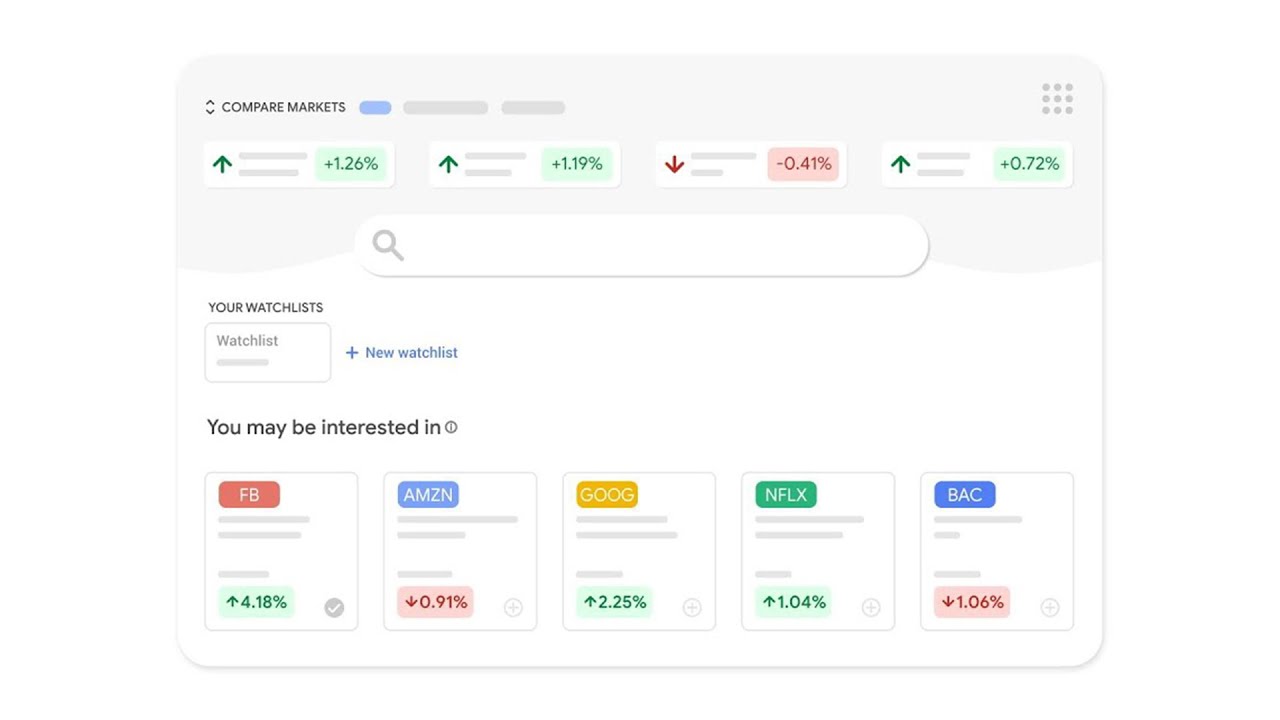1280x720 pixels.
Task: Click the green up arrow beside +0.72%
Action: click(900, 164)
